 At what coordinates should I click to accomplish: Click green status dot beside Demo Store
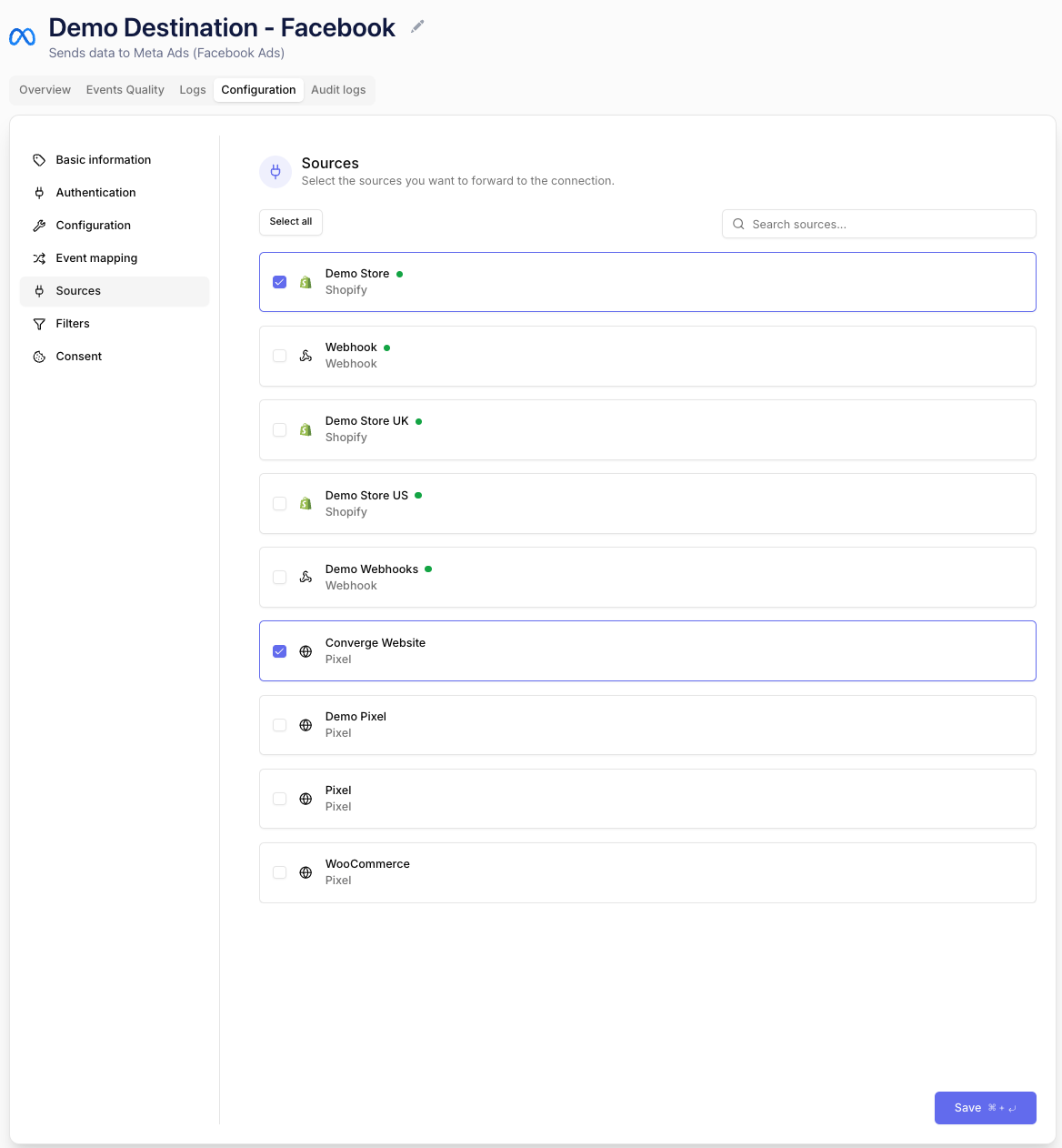pyautogui.click(x=399, y=274)
